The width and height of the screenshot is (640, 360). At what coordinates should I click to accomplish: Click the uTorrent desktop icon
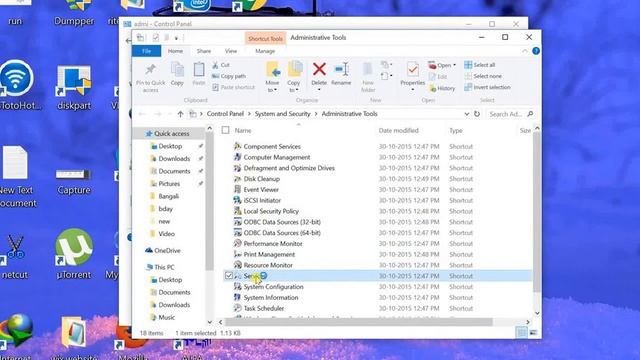coord(74,248)
